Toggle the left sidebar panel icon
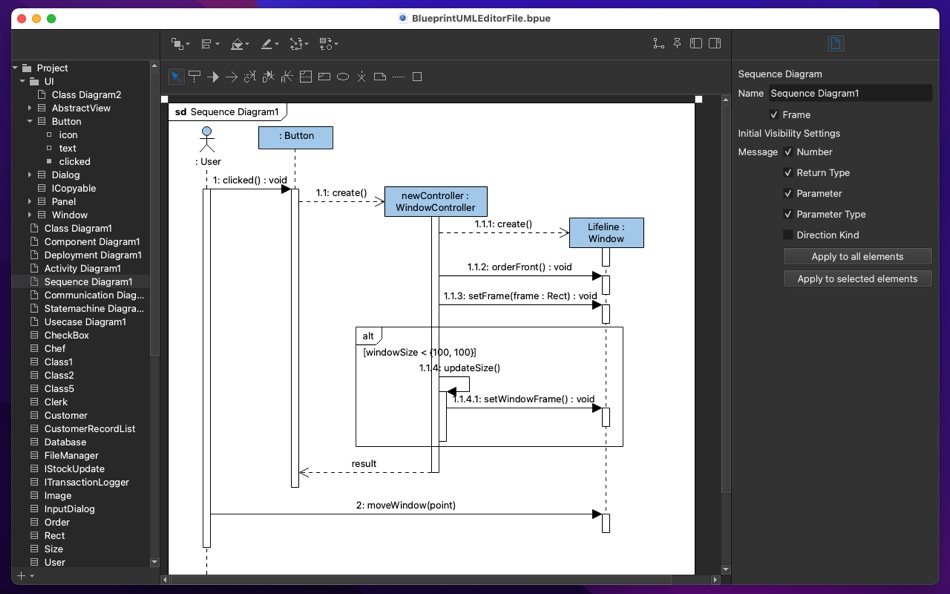 point(696,43)
